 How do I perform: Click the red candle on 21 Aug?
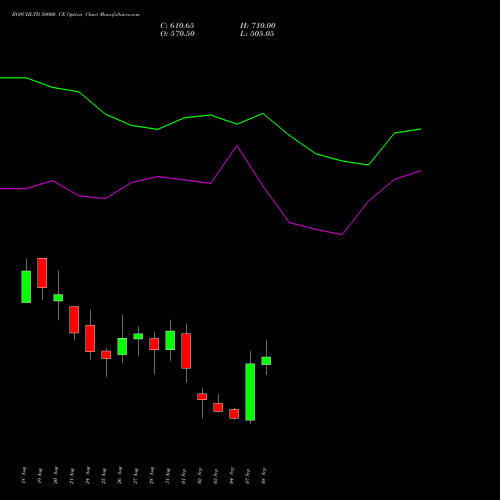pyautogui.click(x=74, y=319)
